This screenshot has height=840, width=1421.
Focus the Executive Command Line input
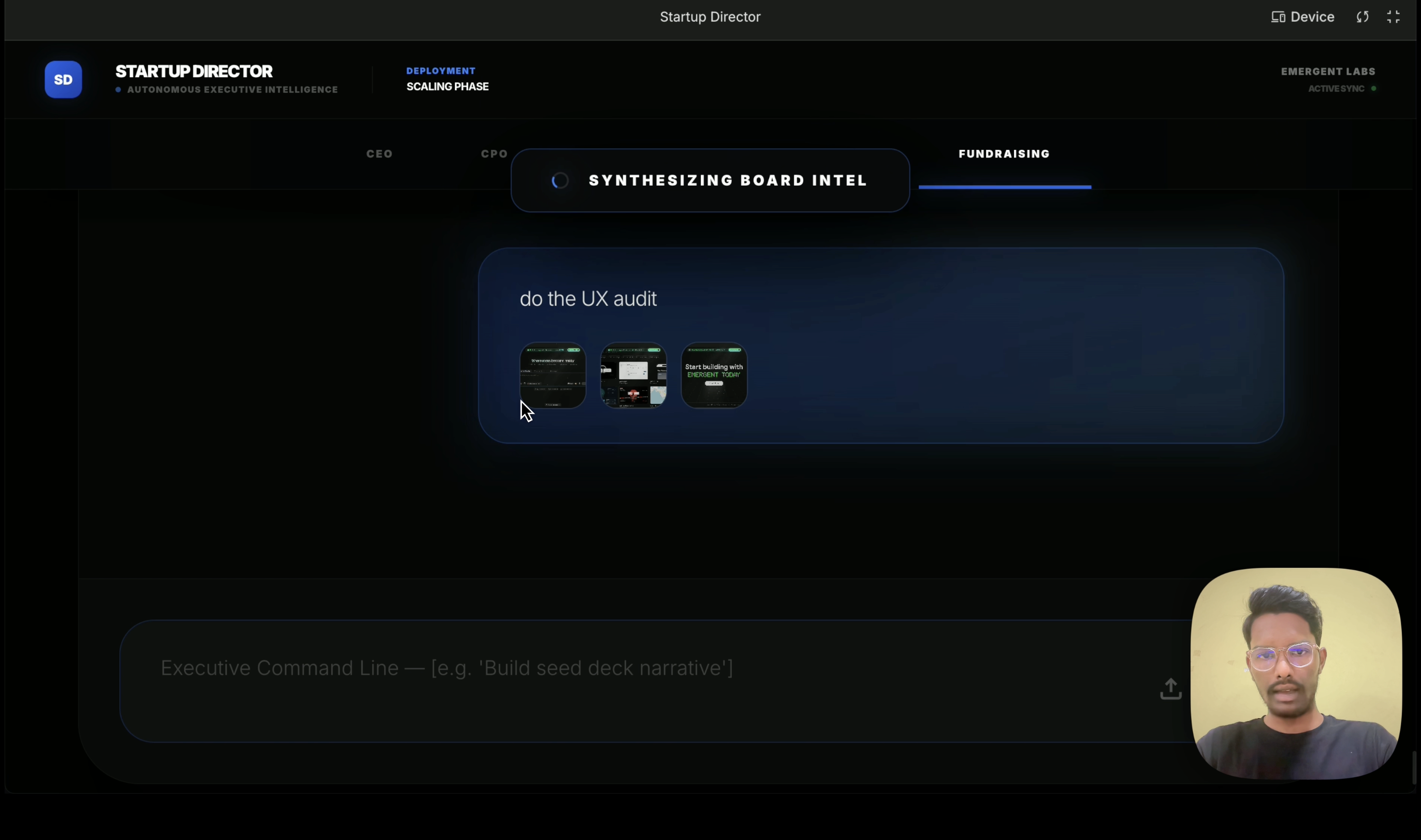tap(623, 668)
